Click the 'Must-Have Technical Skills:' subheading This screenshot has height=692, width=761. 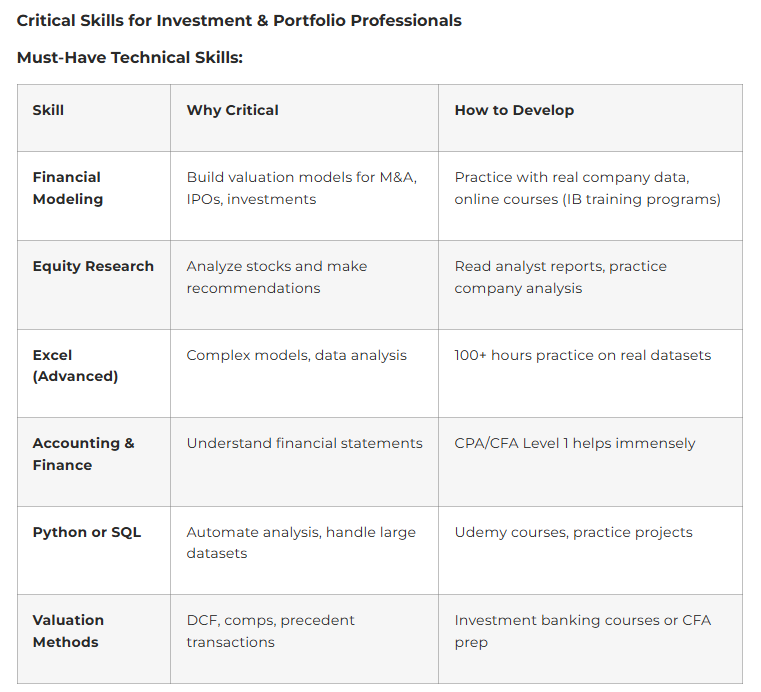pyautogui.click(x=130, y=58)
